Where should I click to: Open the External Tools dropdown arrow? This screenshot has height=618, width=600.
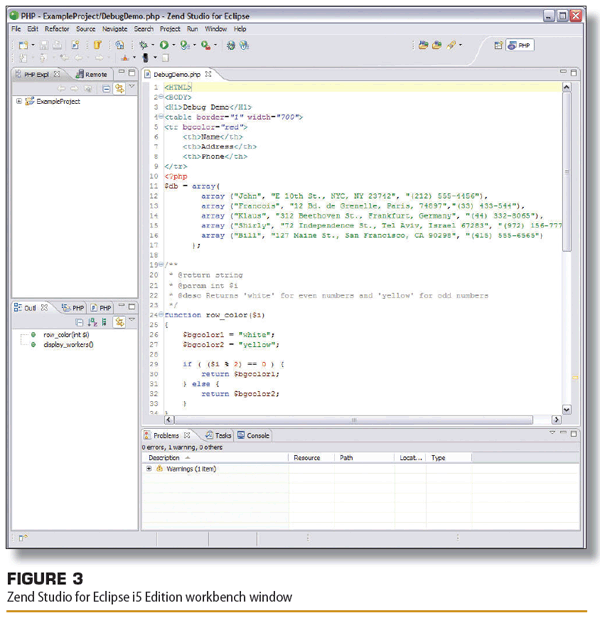click(x=215, y=45)
